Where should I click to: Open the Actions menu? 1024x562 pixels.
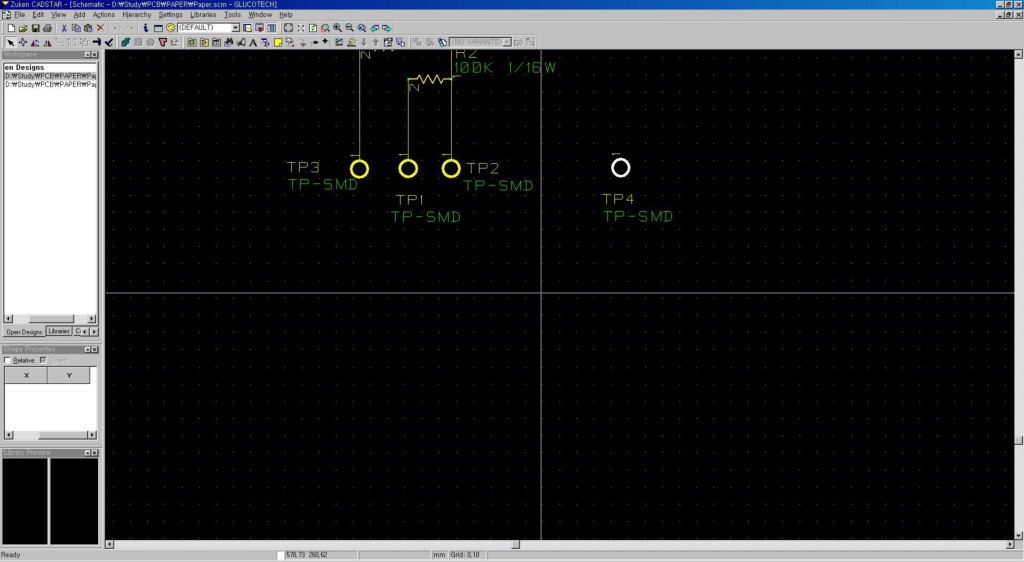[103, 14]
